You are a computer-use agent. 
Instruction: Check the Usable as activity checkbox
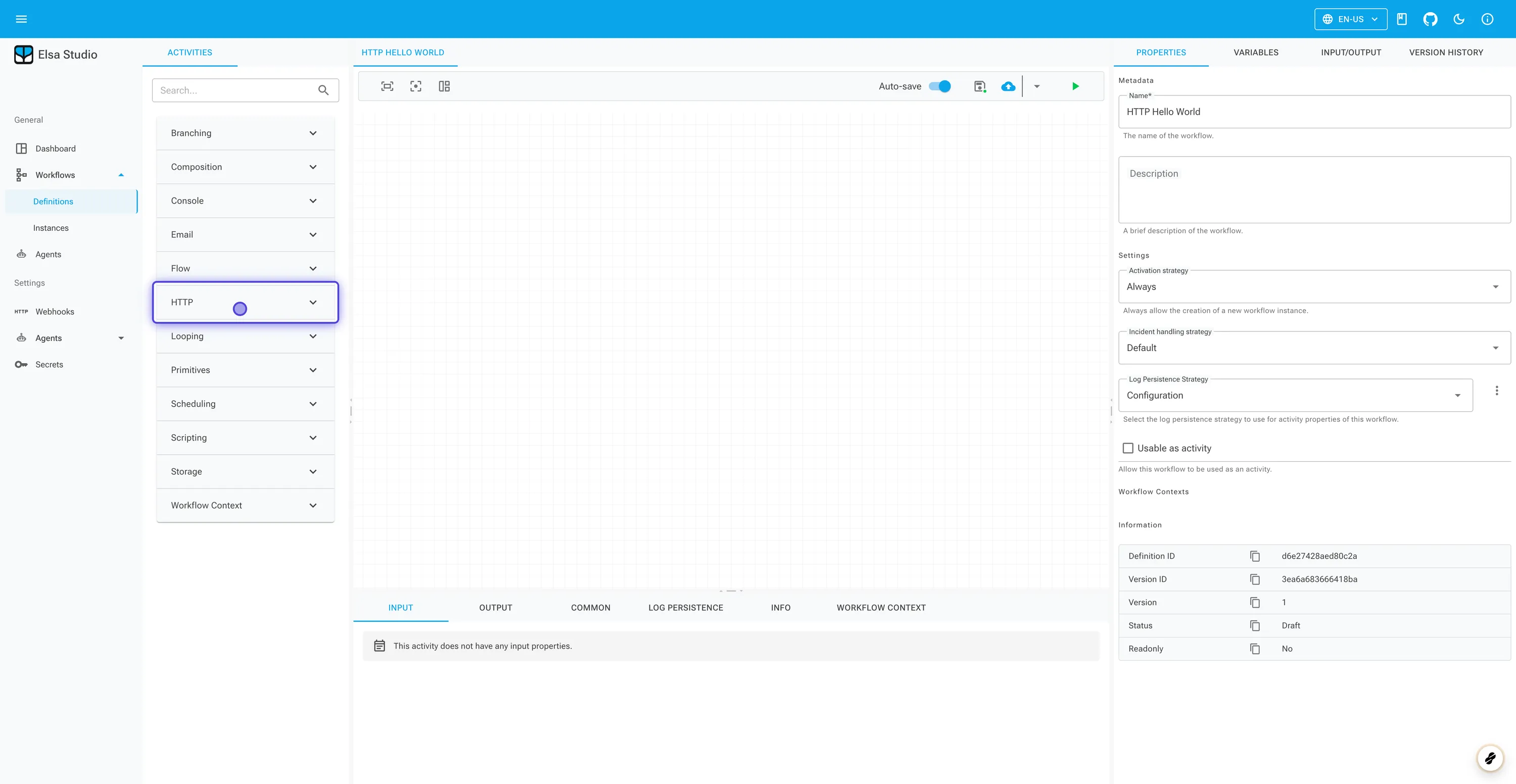coord(1127,448)
